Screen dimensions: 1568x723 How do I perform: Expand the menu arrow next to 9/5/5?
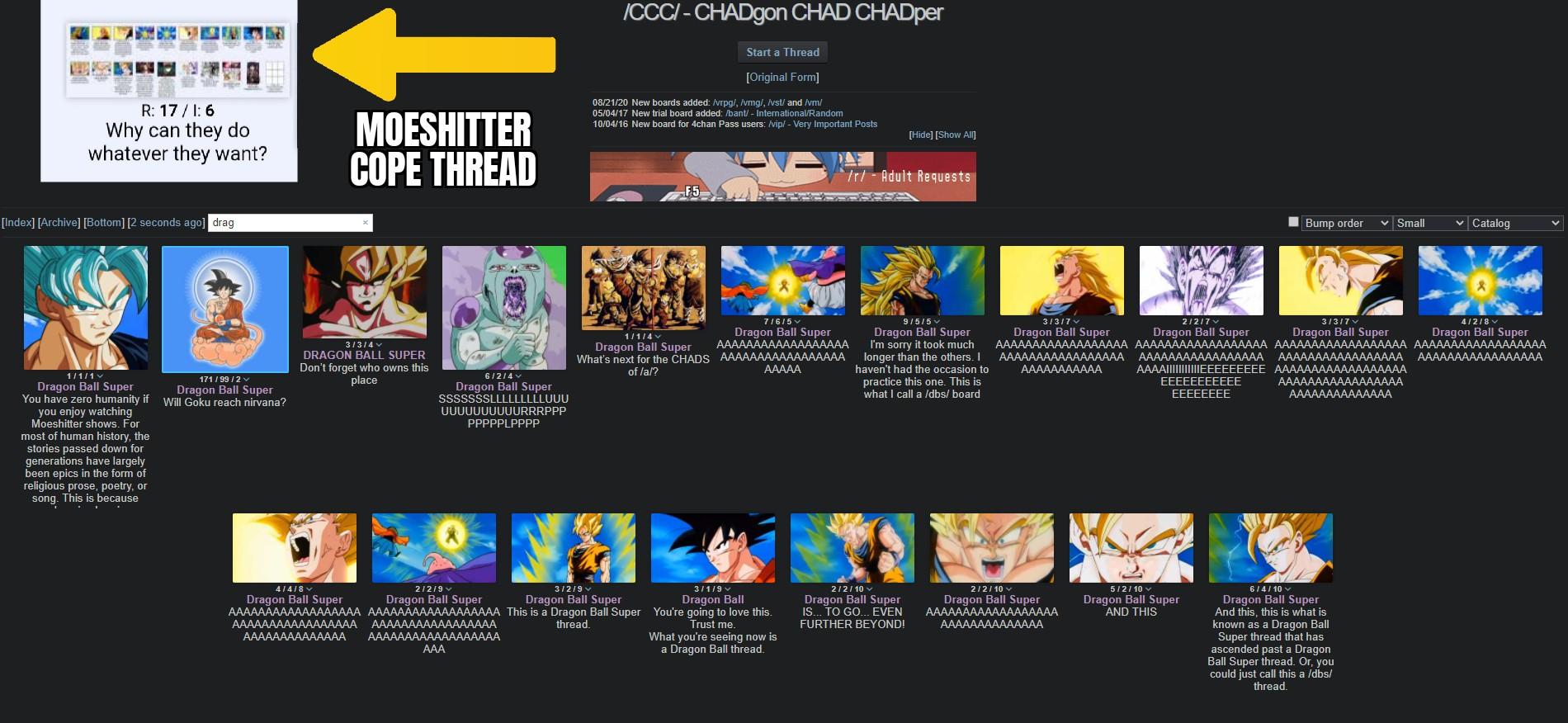click(938, 322)
